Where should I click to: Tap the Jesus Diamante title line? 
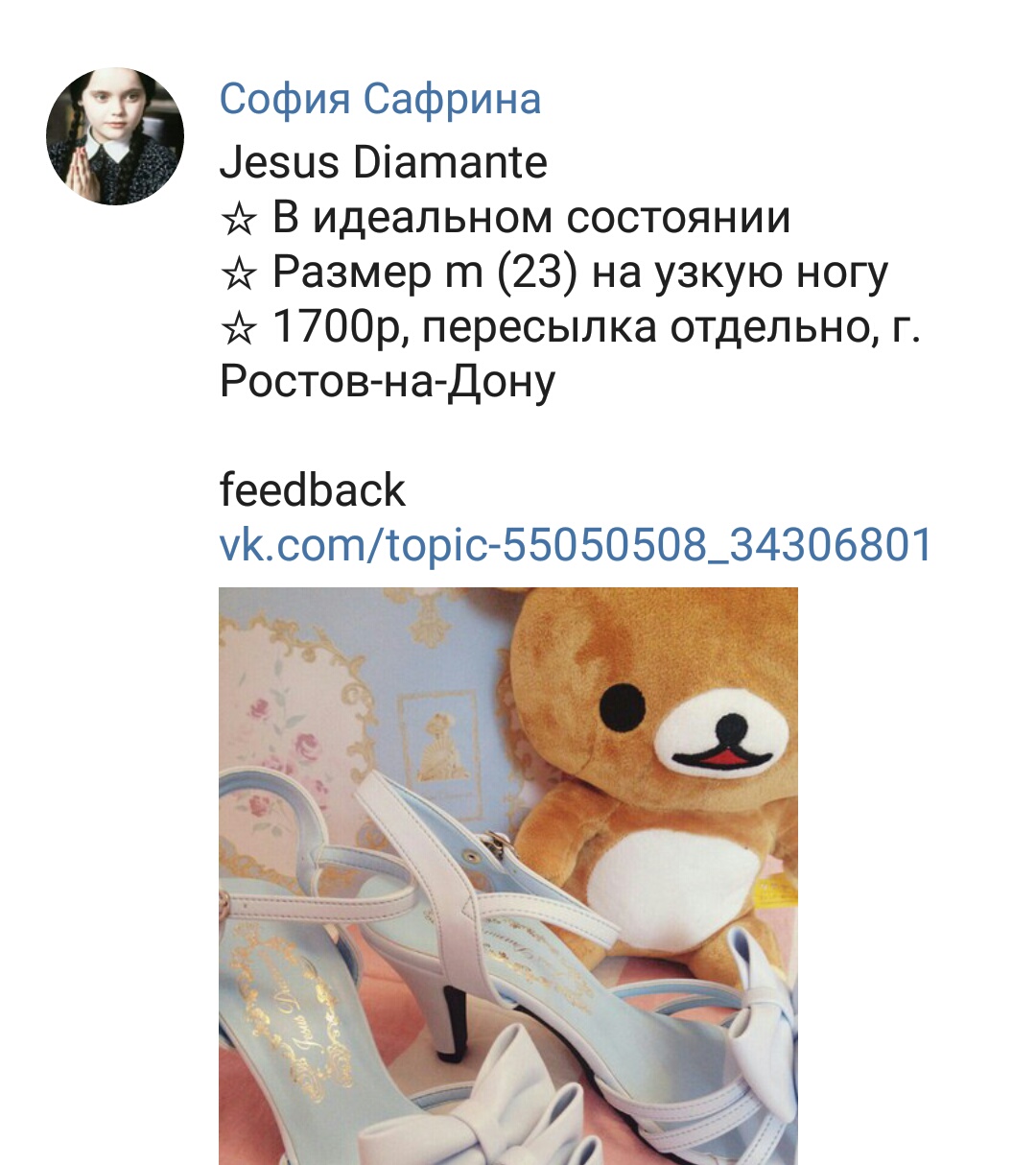tap(383, 162)
